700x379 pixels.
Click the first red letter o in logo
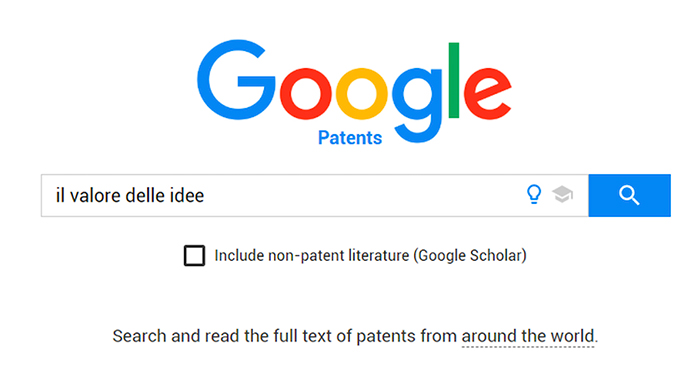point(306,94)
